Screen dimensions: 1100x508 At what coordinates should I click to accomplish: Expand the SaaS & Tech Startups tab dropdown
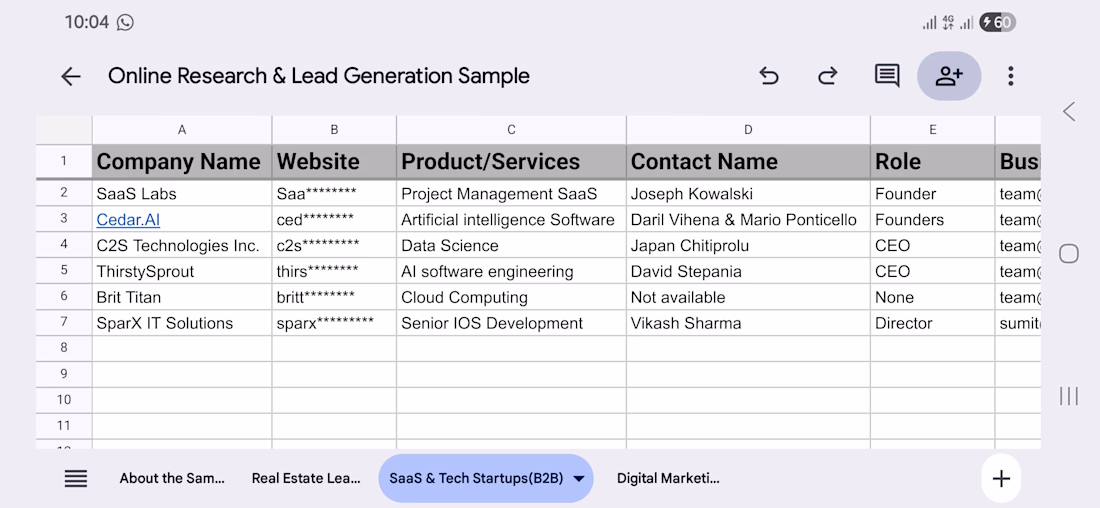click(x=578, y=478)
